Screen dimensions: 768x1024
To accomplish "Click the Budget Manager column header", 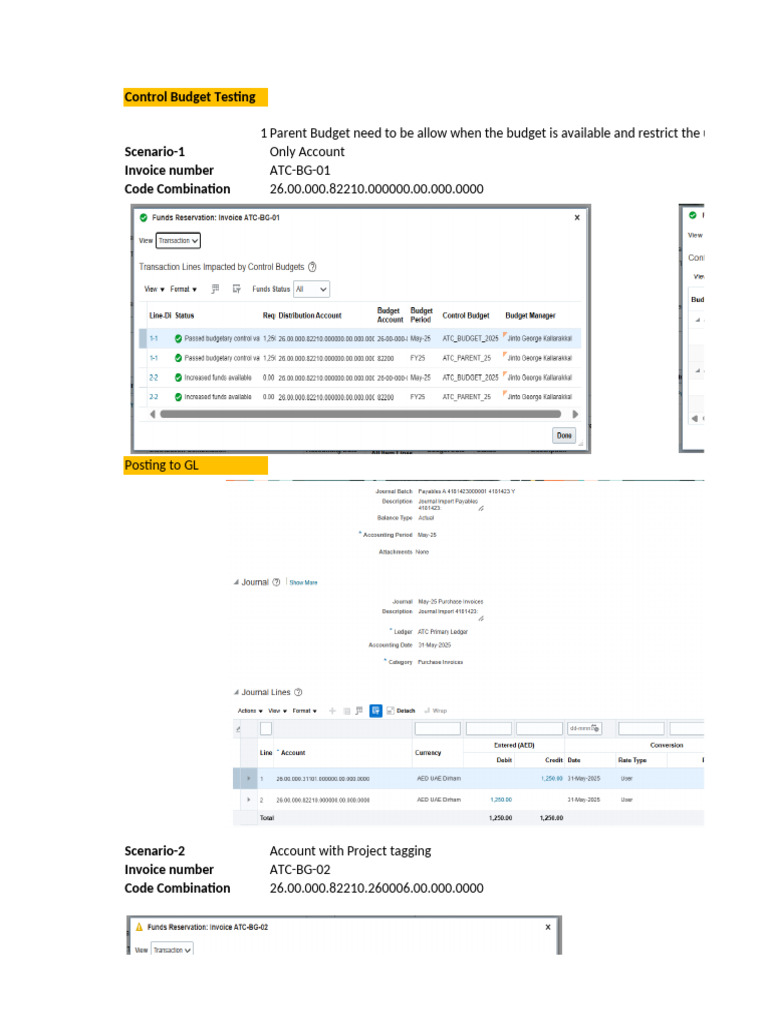I will (x=530, y=315).
